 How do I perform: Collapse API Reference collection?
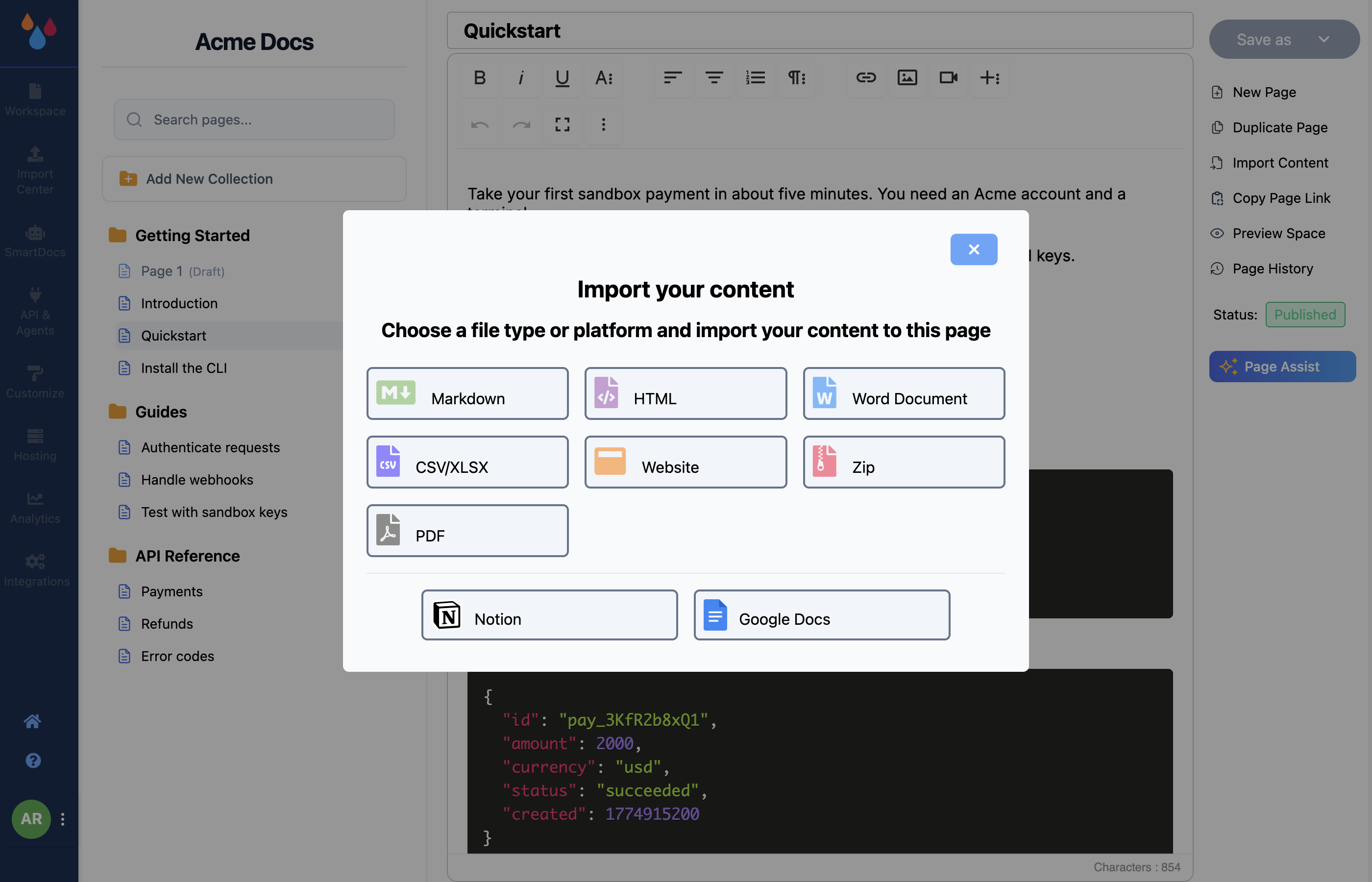click(174, 556)
